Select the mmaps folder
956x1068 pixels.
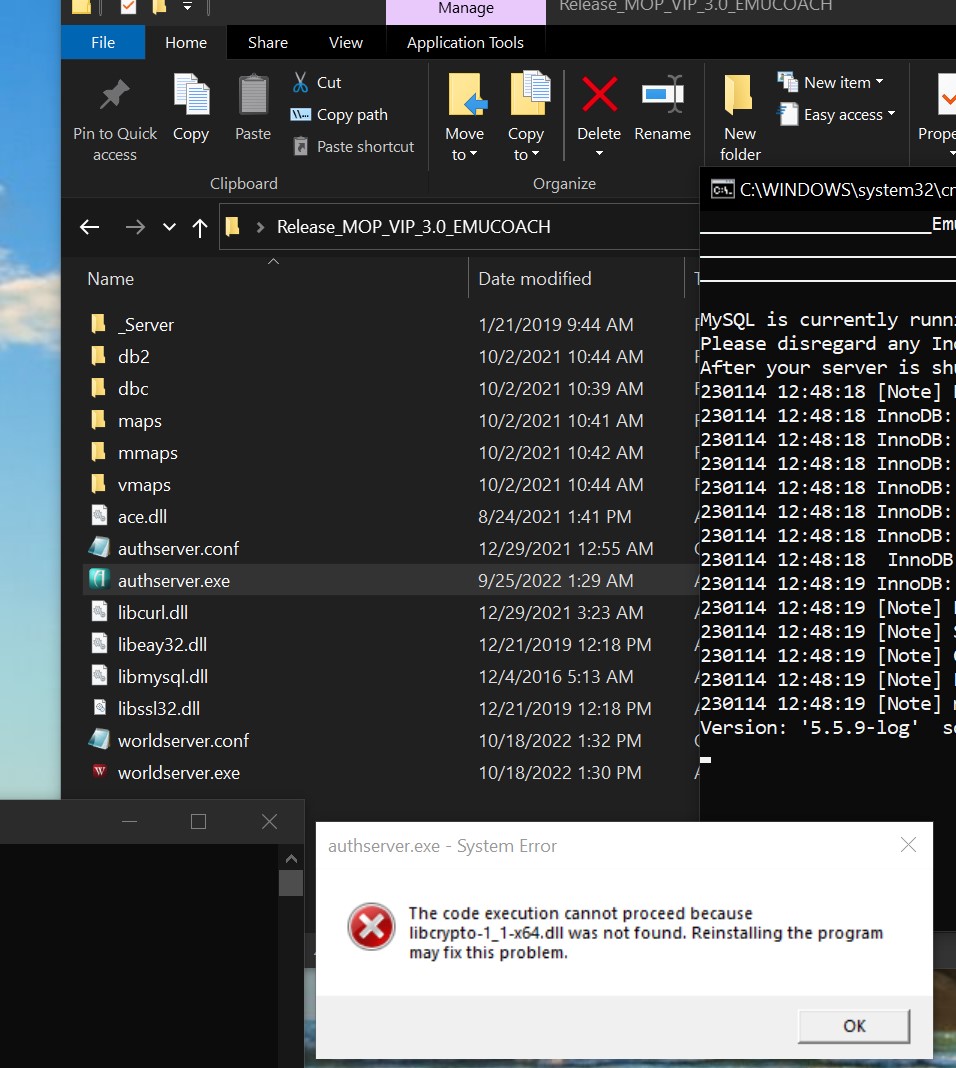pos(148,452)
